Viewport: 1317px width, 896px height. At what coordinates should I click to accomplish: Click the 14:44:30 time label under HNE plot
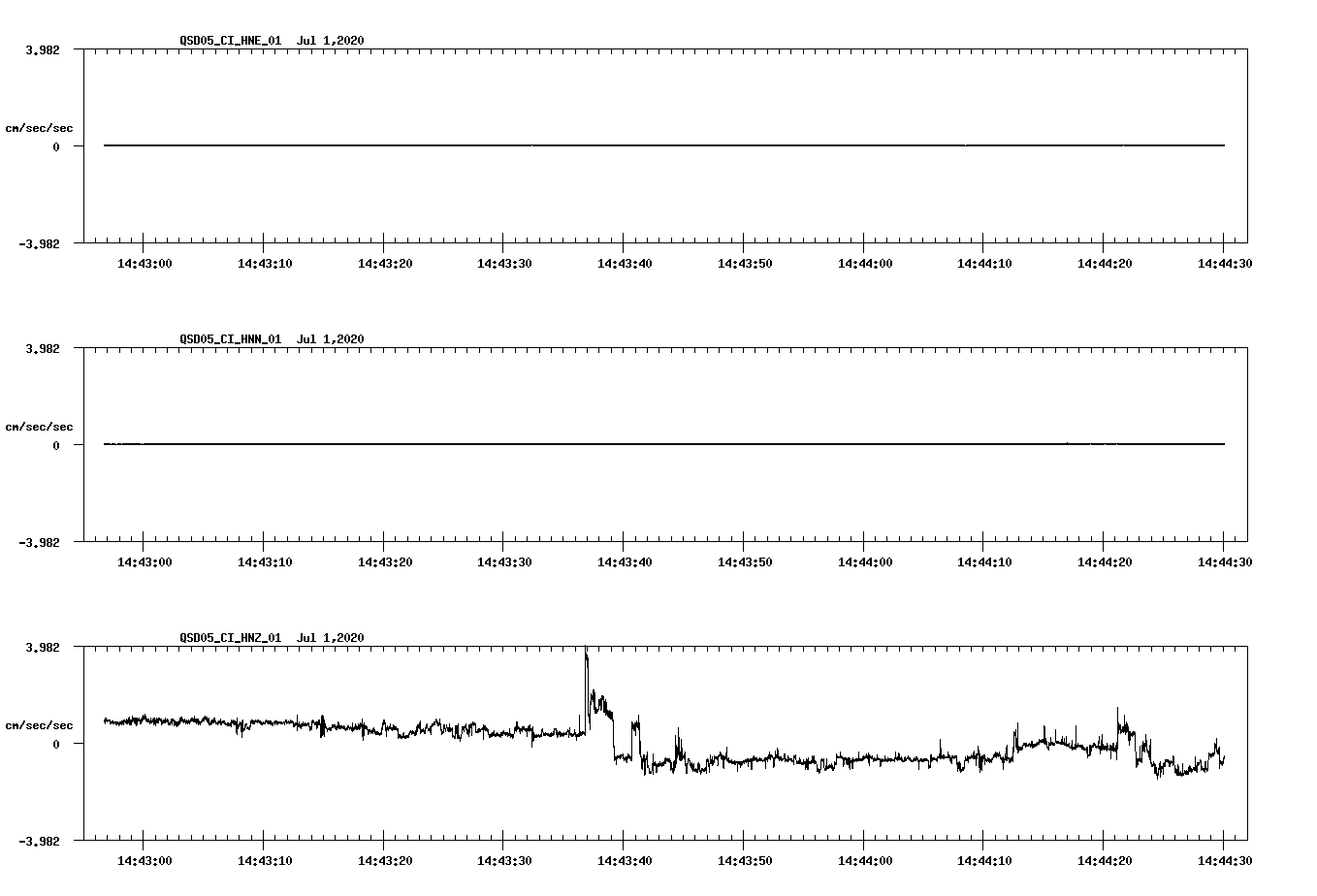click(x=1224, y=263)
